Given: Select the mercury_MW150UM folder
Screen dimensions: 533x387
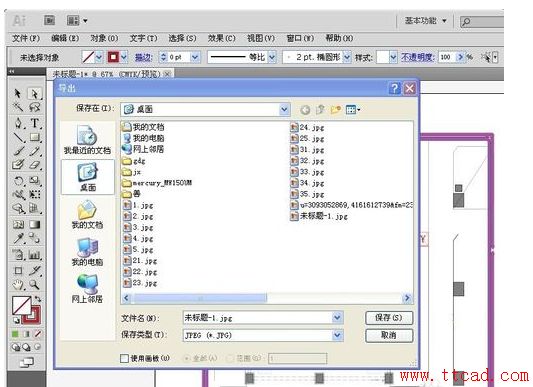Looking at the screenshot, I should [157, 183].
